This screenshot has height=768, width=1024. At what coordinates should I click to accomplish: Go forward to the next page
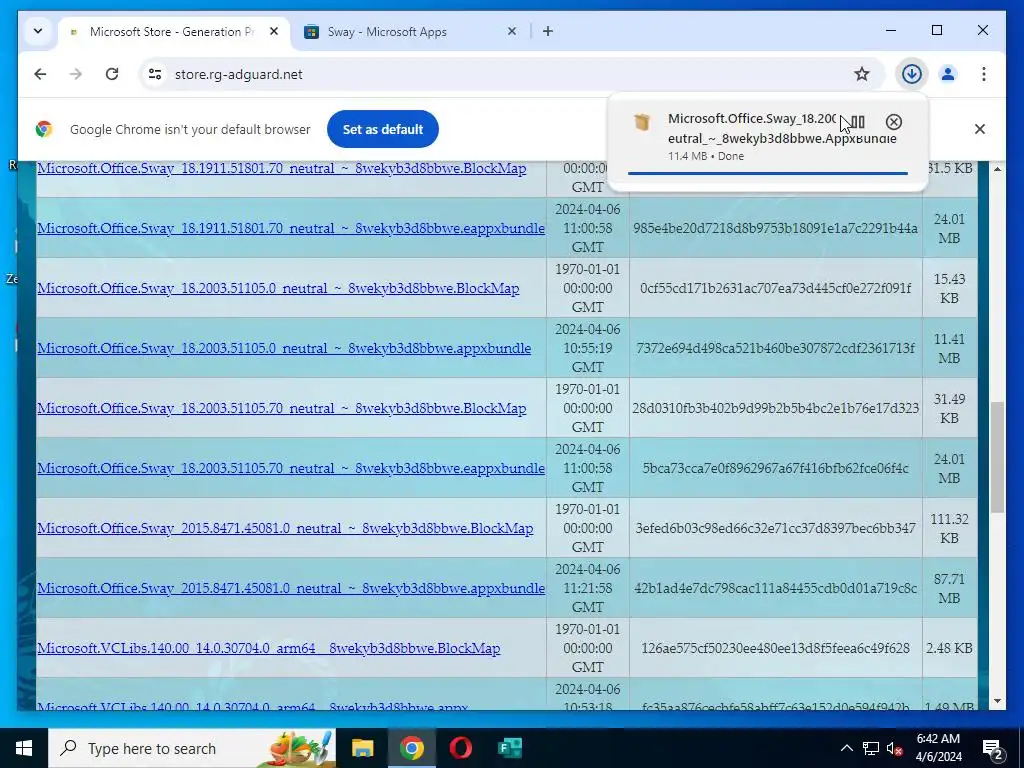point(76,74)
